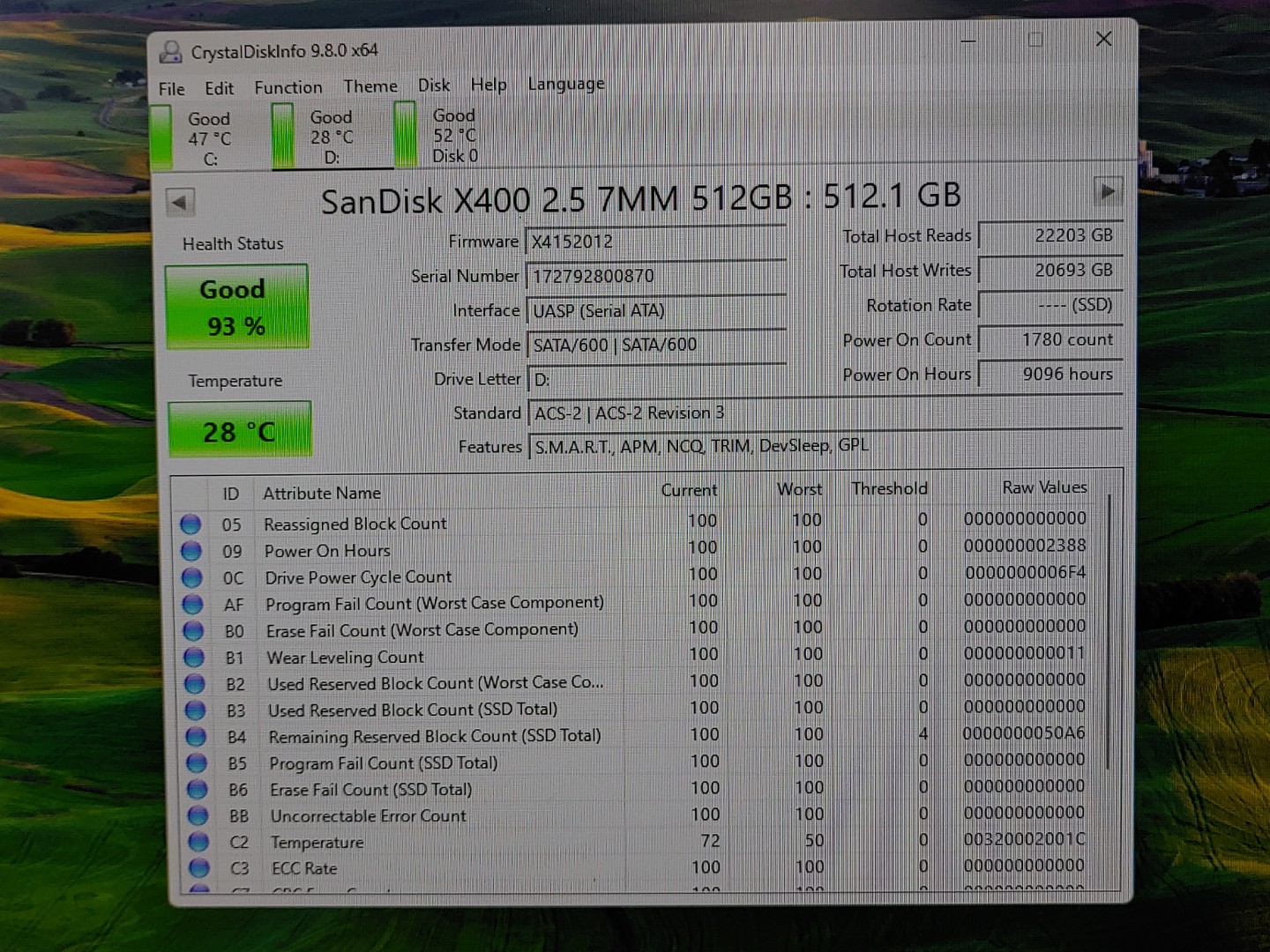
Task: Click raw value 000000002388
Action: (1025, 546)
